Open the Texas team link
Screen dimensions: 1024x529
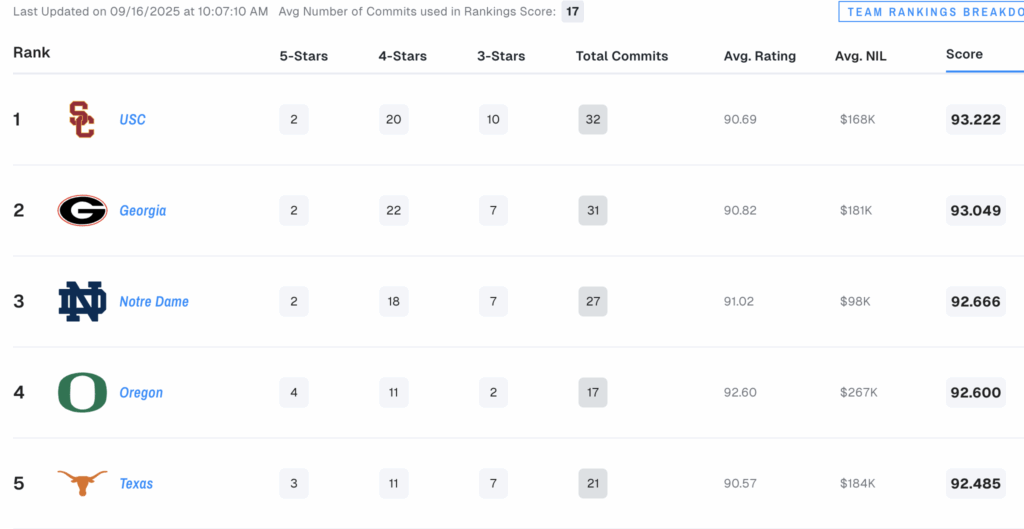136,483
